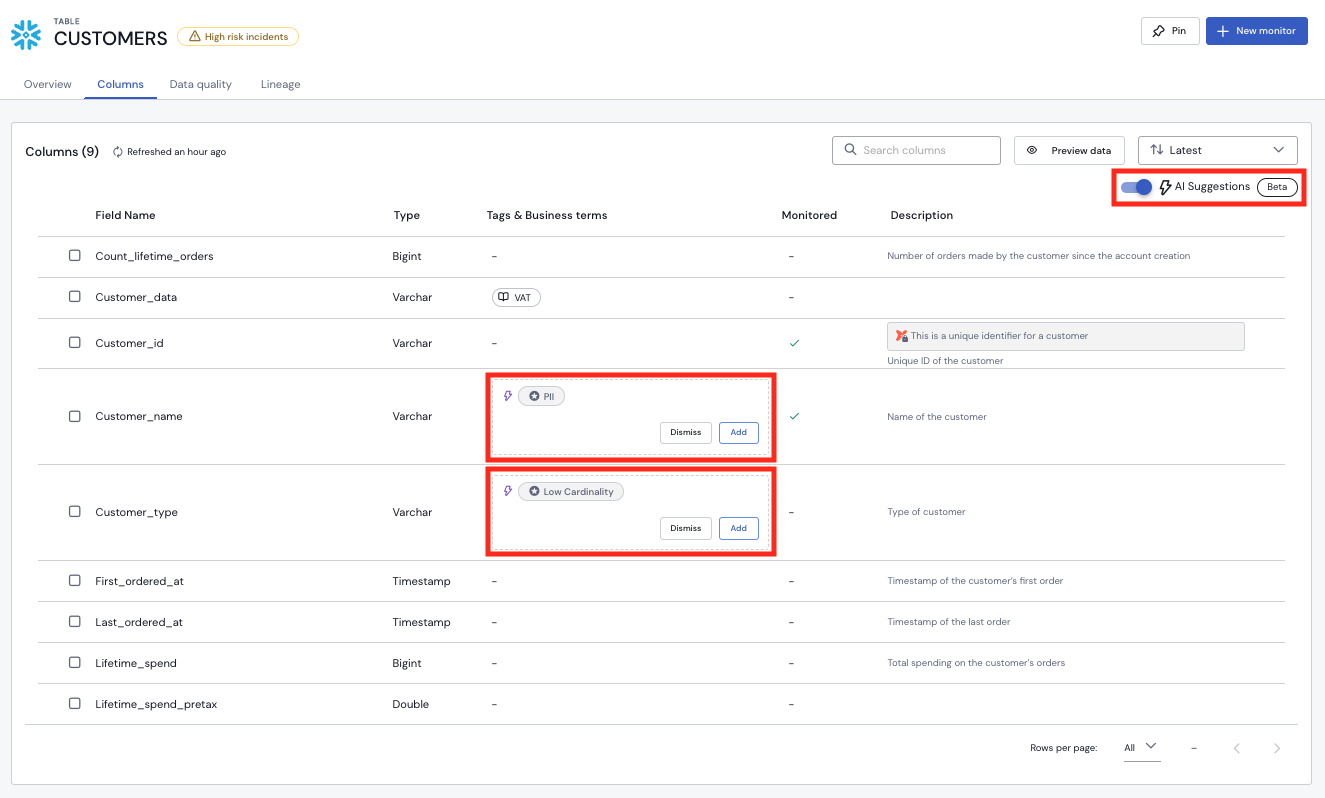Open the Latest sort dropdown
The height and width of the screenshot is (798, 1325).
(1217, 150)
